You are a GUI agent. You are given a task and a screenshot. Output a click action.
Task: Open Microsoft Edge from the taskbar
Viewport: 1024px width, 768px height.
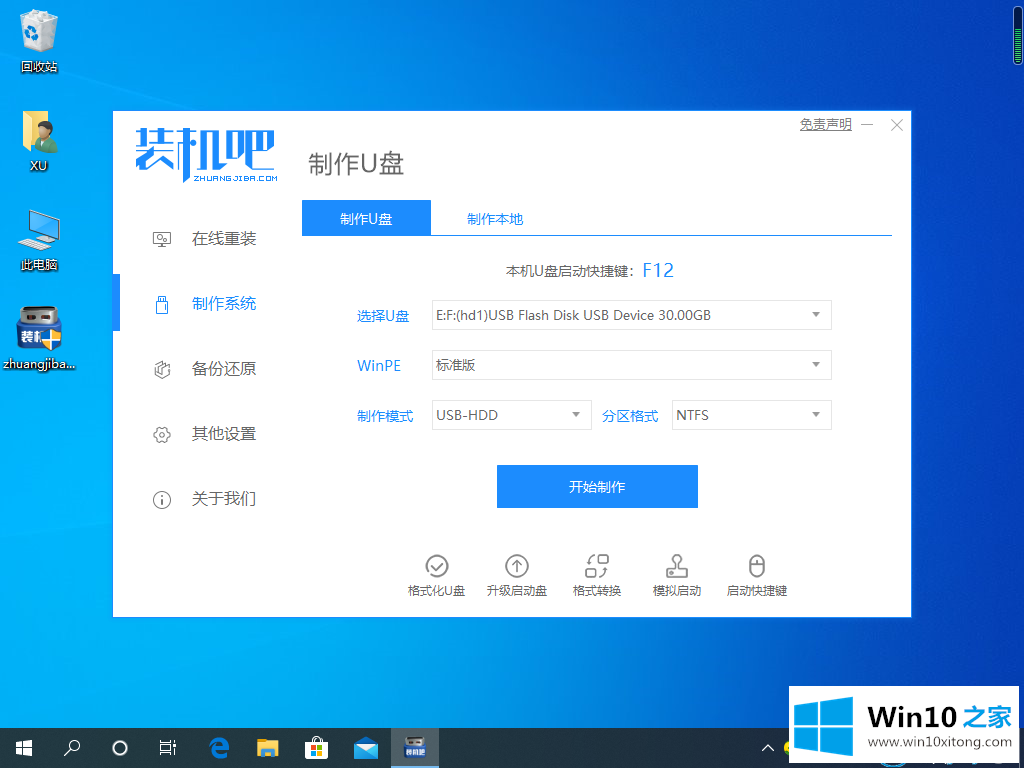click(219, 748)
